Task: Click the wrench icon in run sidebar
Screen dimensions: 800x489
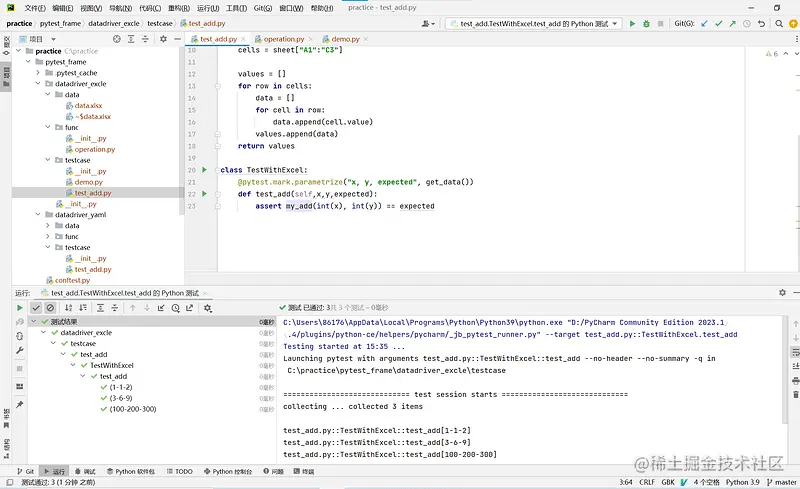Action: point(19,350)
